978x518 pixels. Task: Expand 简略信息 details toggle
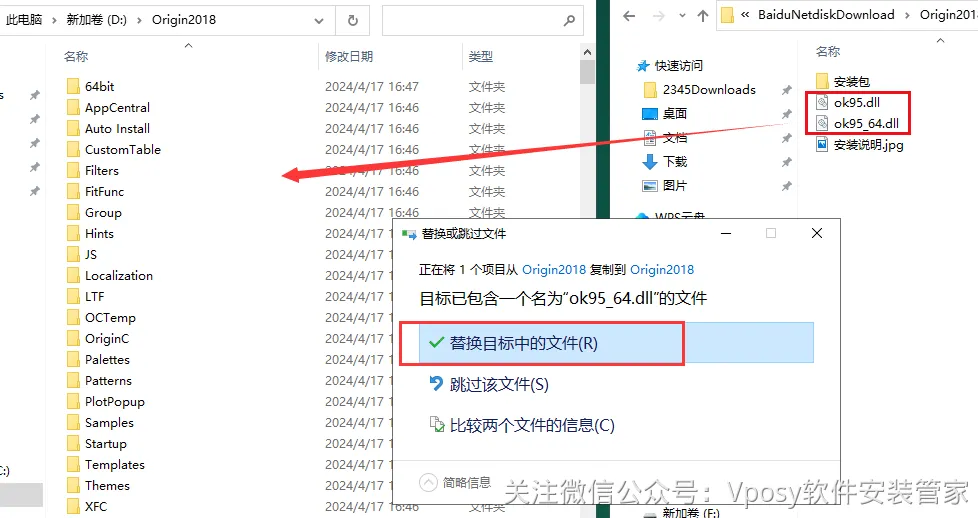(x=455, y=482)
